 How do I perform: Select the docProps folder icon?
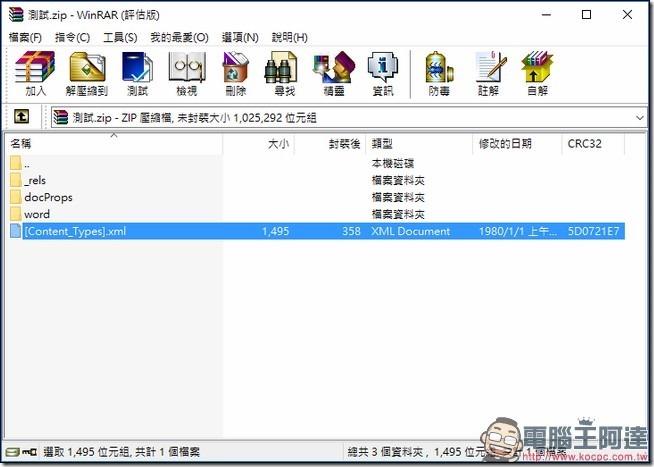16,197
